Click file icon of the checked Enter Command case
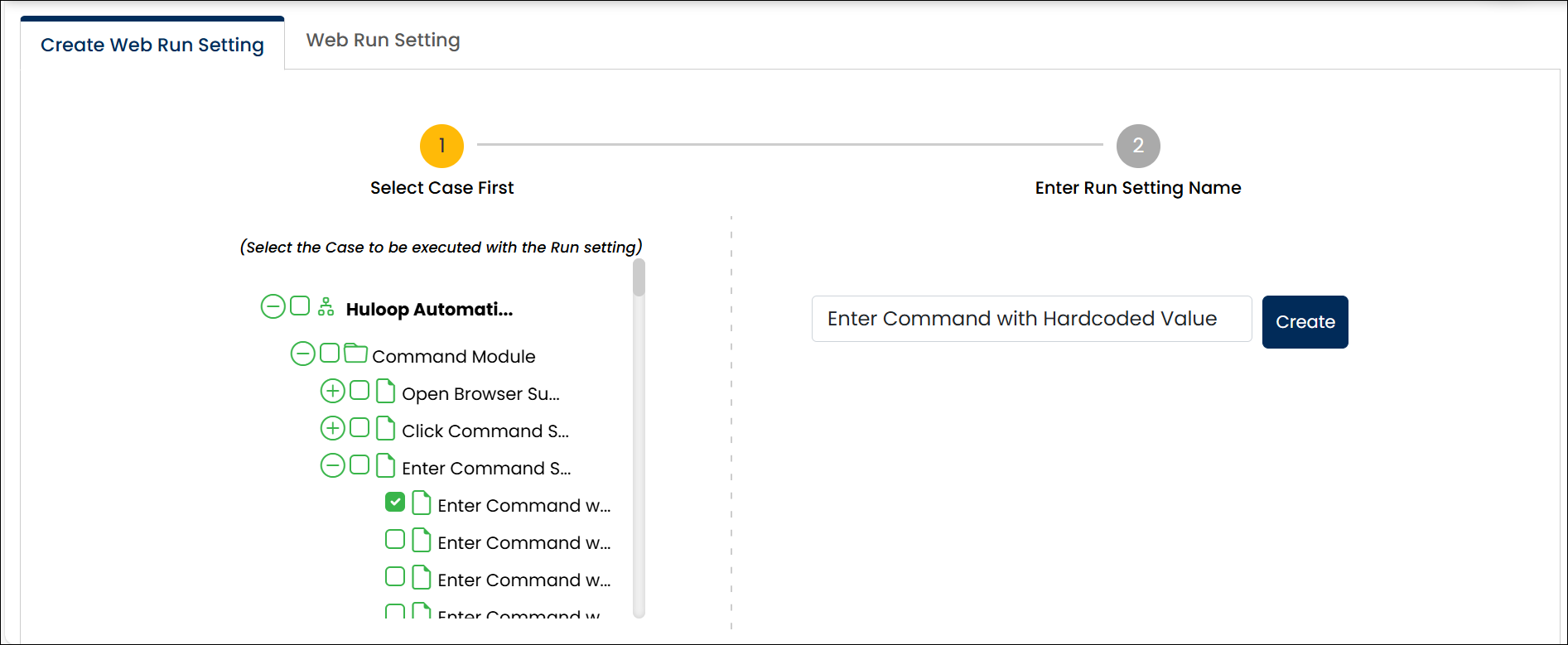1568x645 pixels. pos(422,503)
